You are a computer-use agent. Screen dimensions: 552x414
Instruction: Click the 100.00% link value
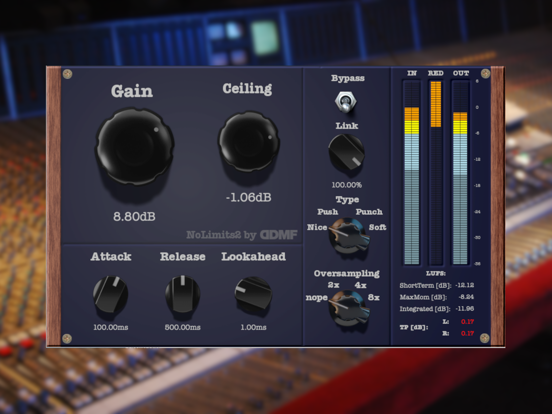click(347, 185)
